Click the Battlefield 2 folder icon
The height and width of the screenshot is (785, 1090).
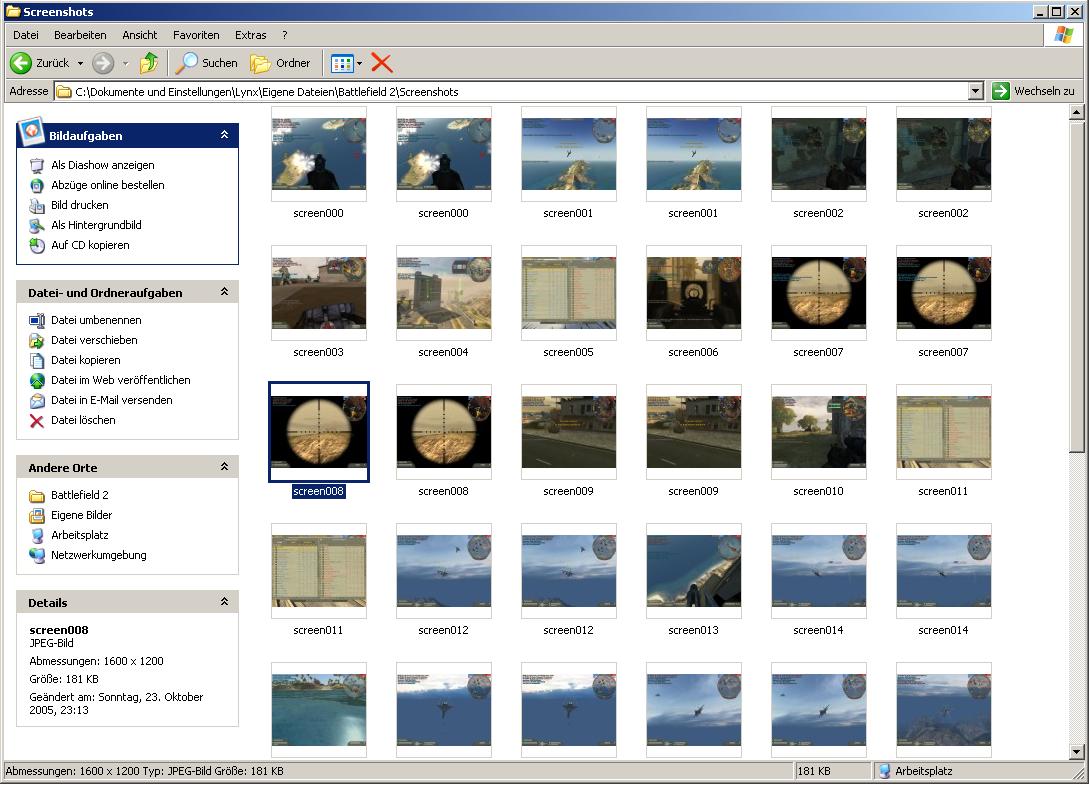(37, 496)
